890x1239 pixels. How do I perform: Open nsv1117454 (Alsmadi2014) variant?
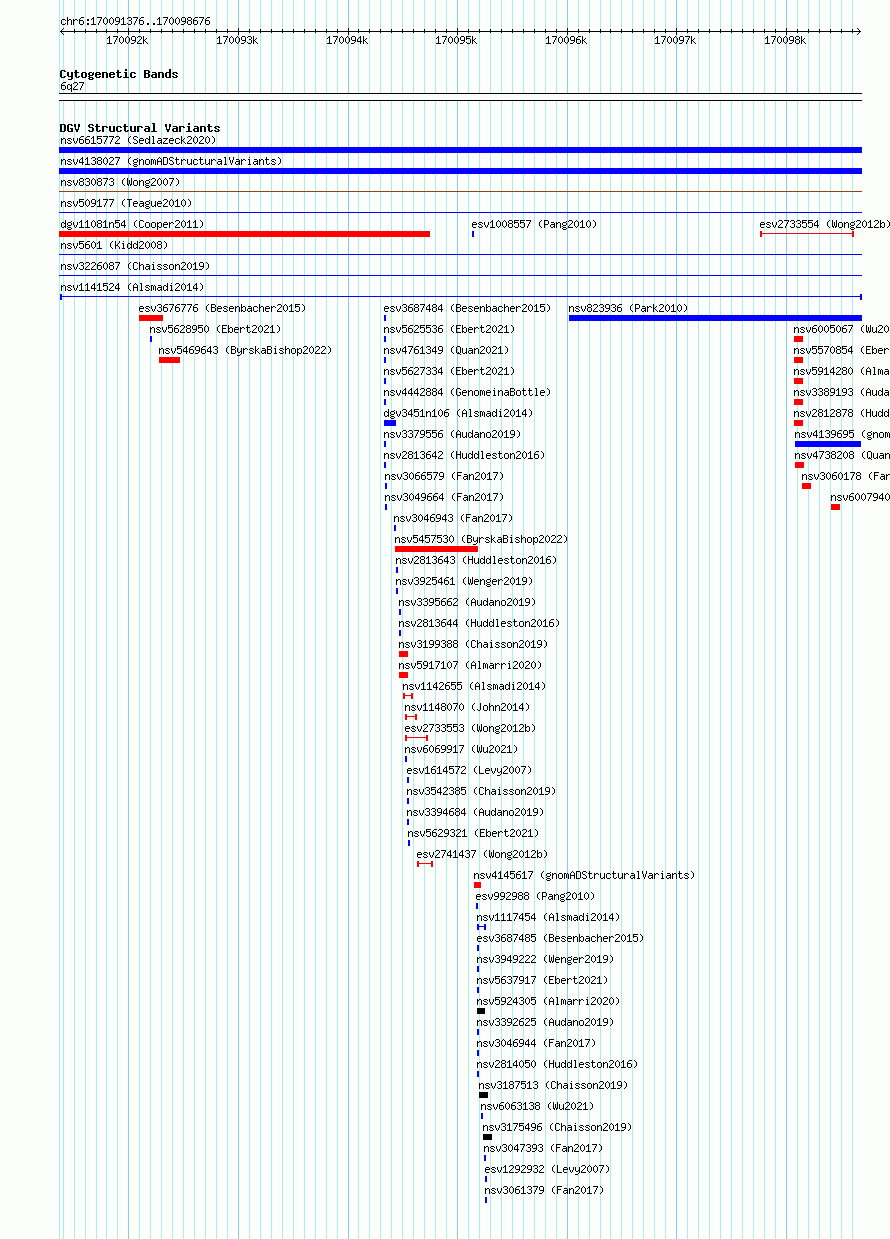pyautogui.click(x=548, y=917)
